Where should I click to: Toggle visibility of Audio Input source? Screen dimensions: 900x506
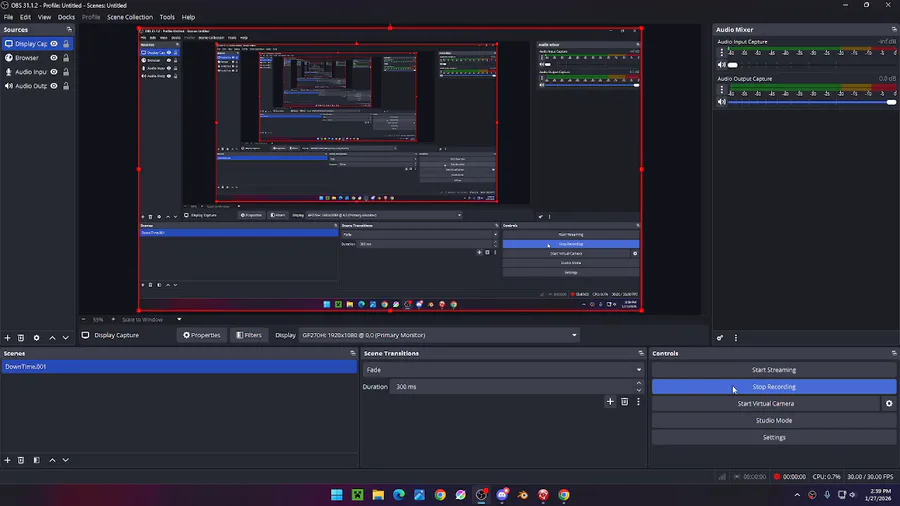pos(54,72)
